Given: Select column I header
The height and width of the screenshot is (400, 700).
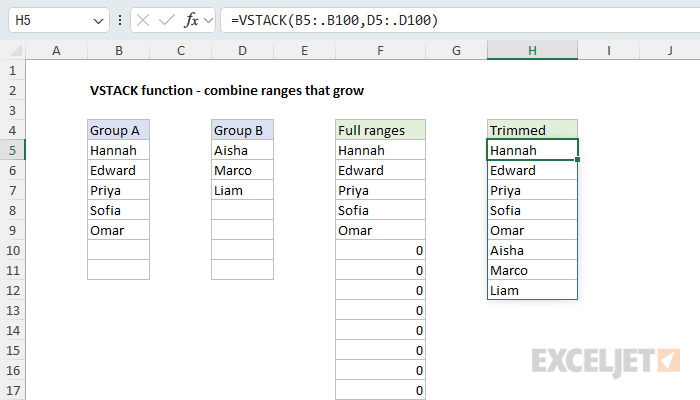Looking at the screenshot, I should pos(608,50).
